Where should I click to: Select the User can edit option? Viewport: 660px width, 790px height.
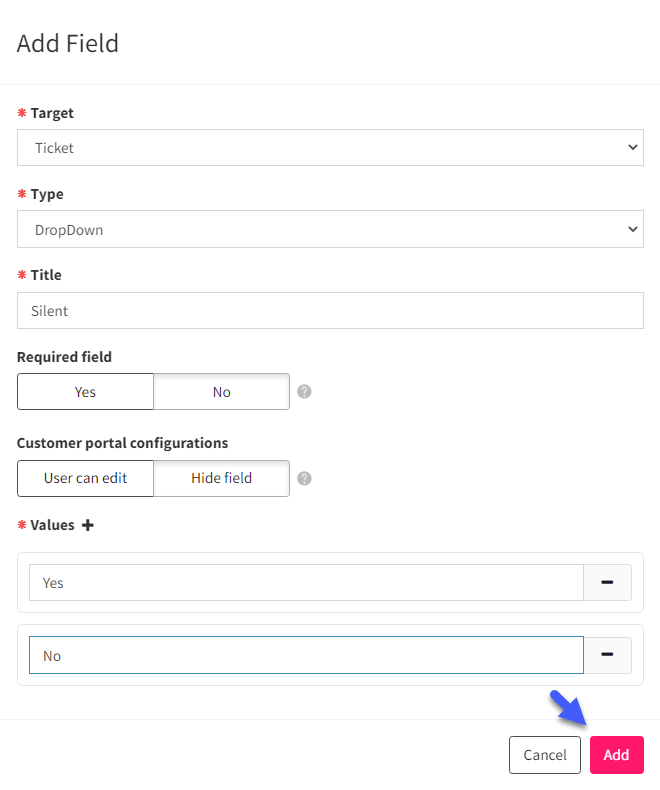tap(85, 478)
